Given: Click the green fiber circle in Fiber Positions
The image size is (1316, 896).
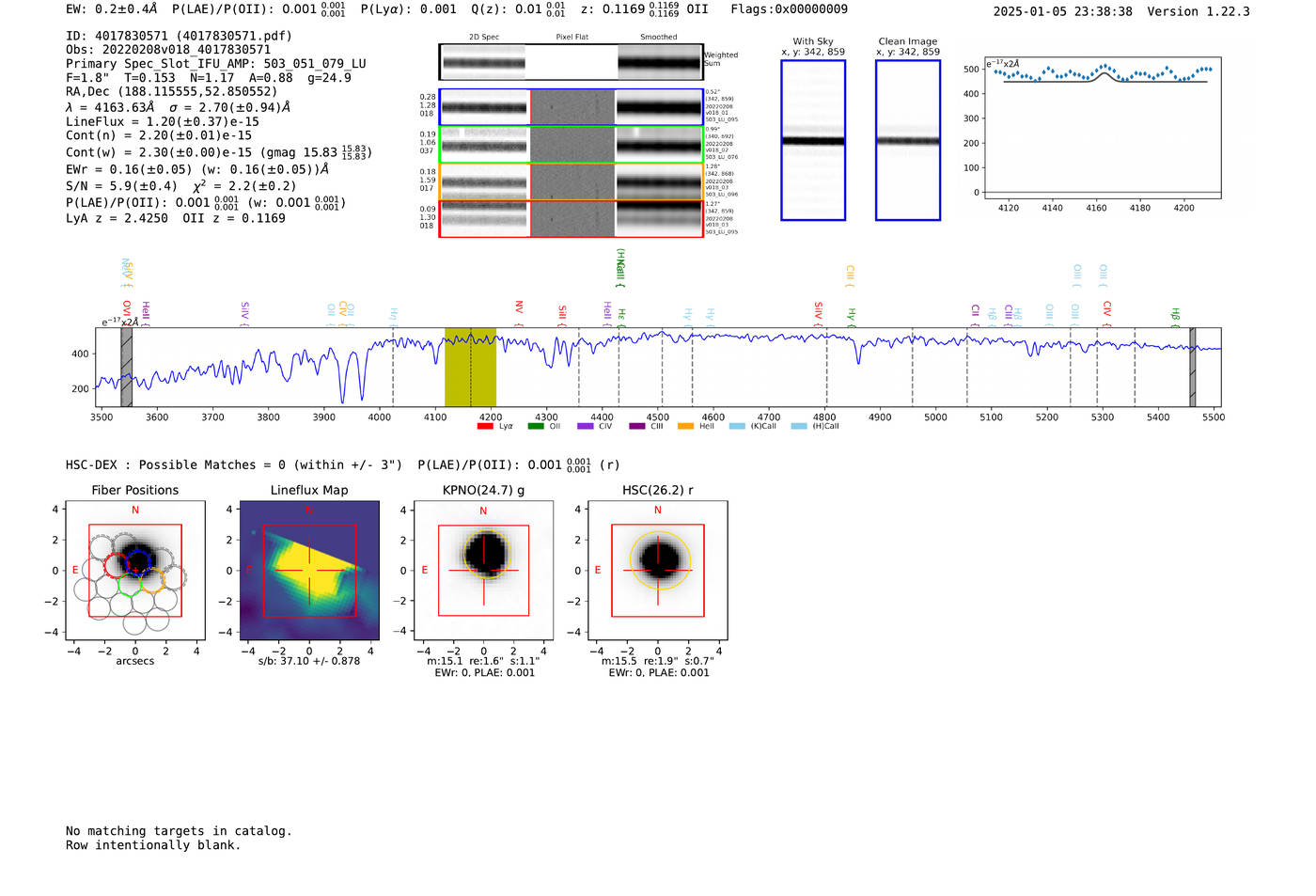Looking at the screenshot, I should 128,585.
